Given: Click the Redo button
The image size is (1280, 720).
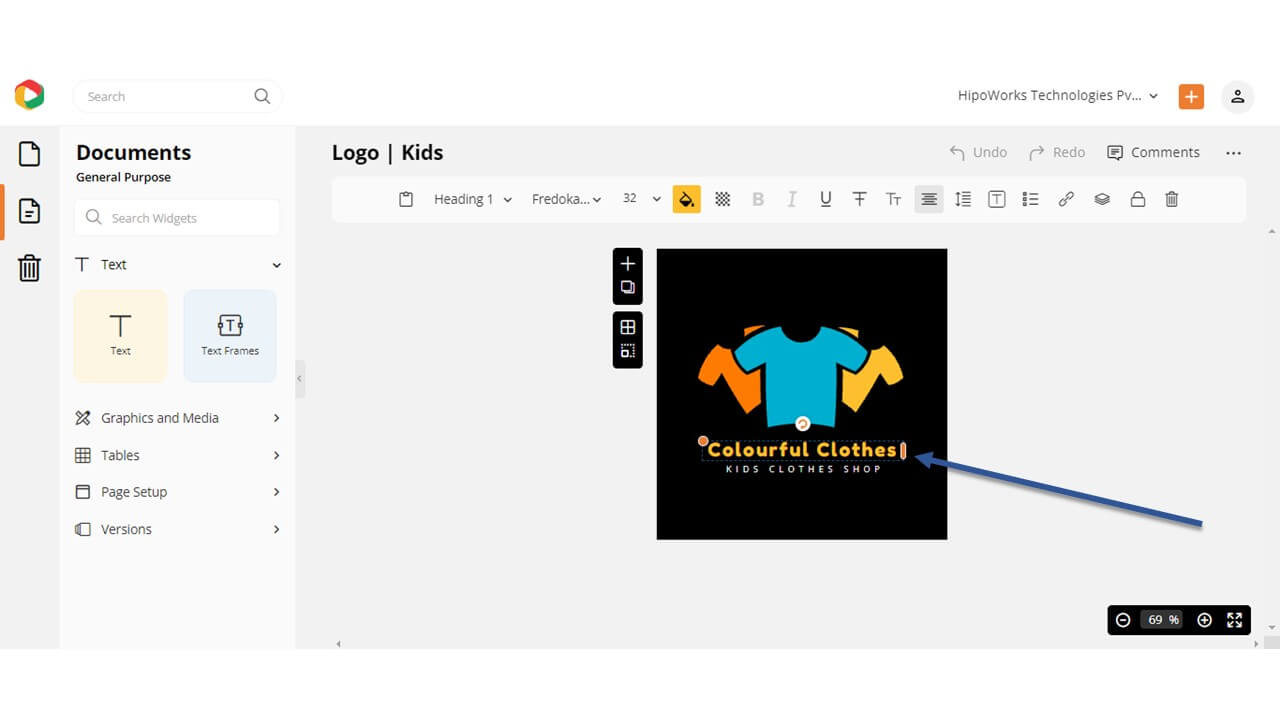Looking at the screenshot, I should [x=1056, y=152].
